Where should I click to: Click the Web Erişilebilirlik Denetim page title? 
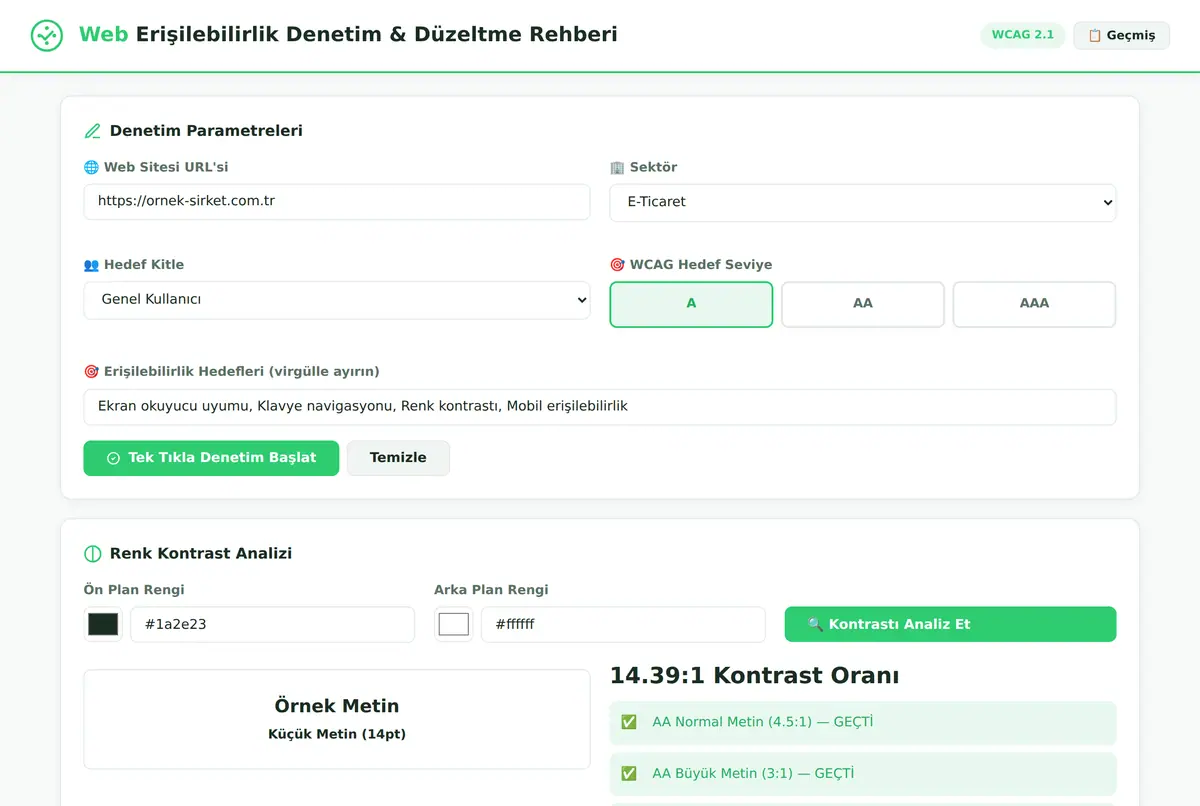click(x=348, y=35)
